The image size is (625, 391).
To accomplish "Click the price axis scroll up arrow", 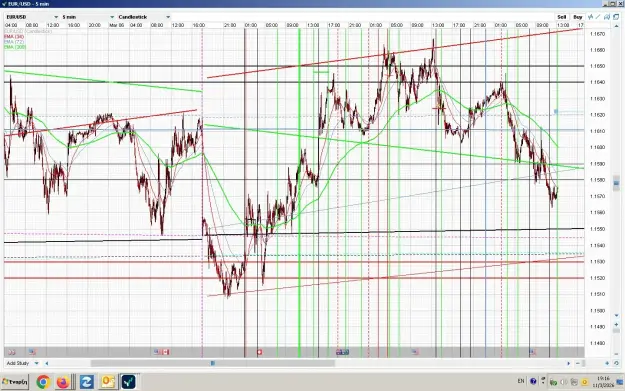I will (x=616, y=26).
